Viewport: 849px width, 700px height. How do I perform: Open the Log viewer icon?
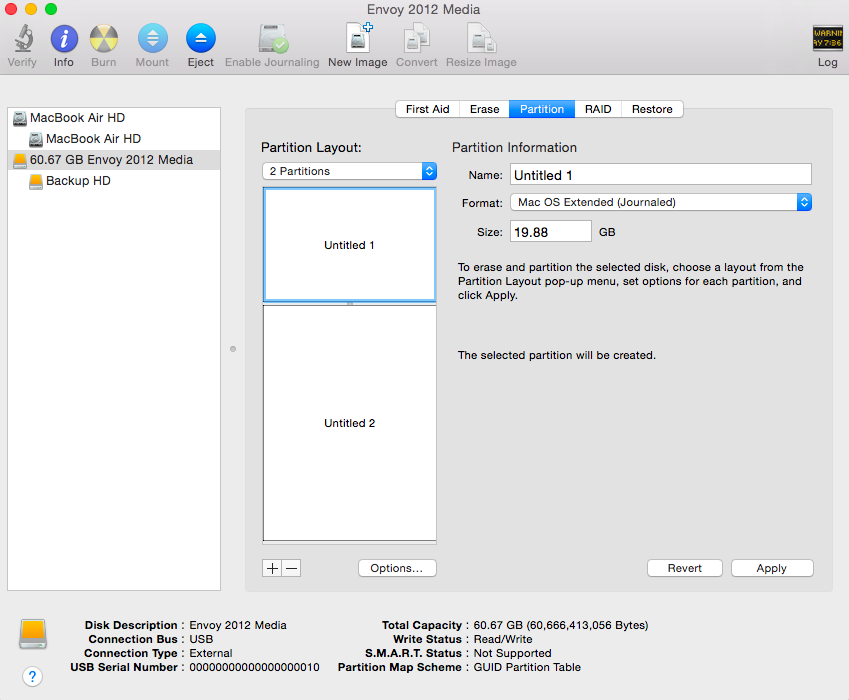[827, 38]
